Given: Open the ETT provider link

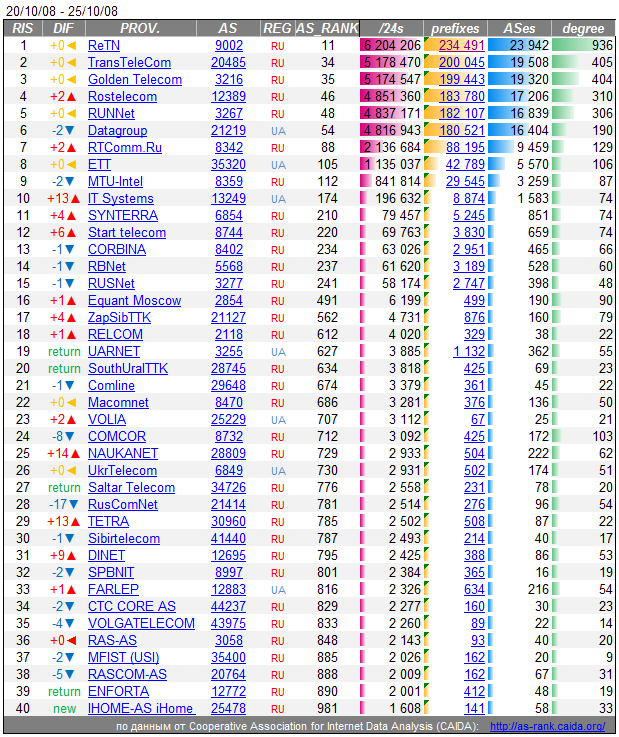Looking at the screenshot, I should [99, 165].
